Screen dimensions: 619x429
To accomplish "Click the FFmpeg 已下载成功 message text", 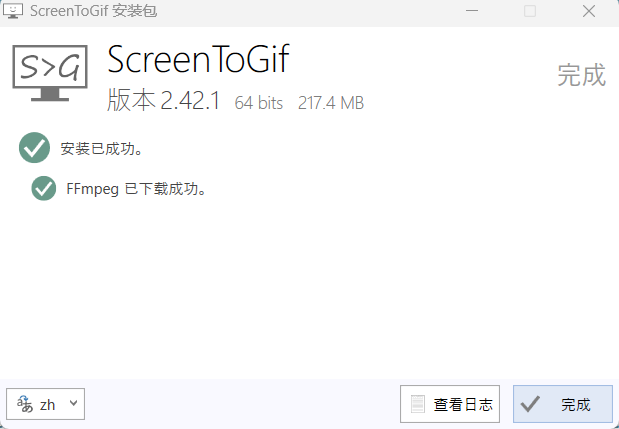I will tap(136, 188).
